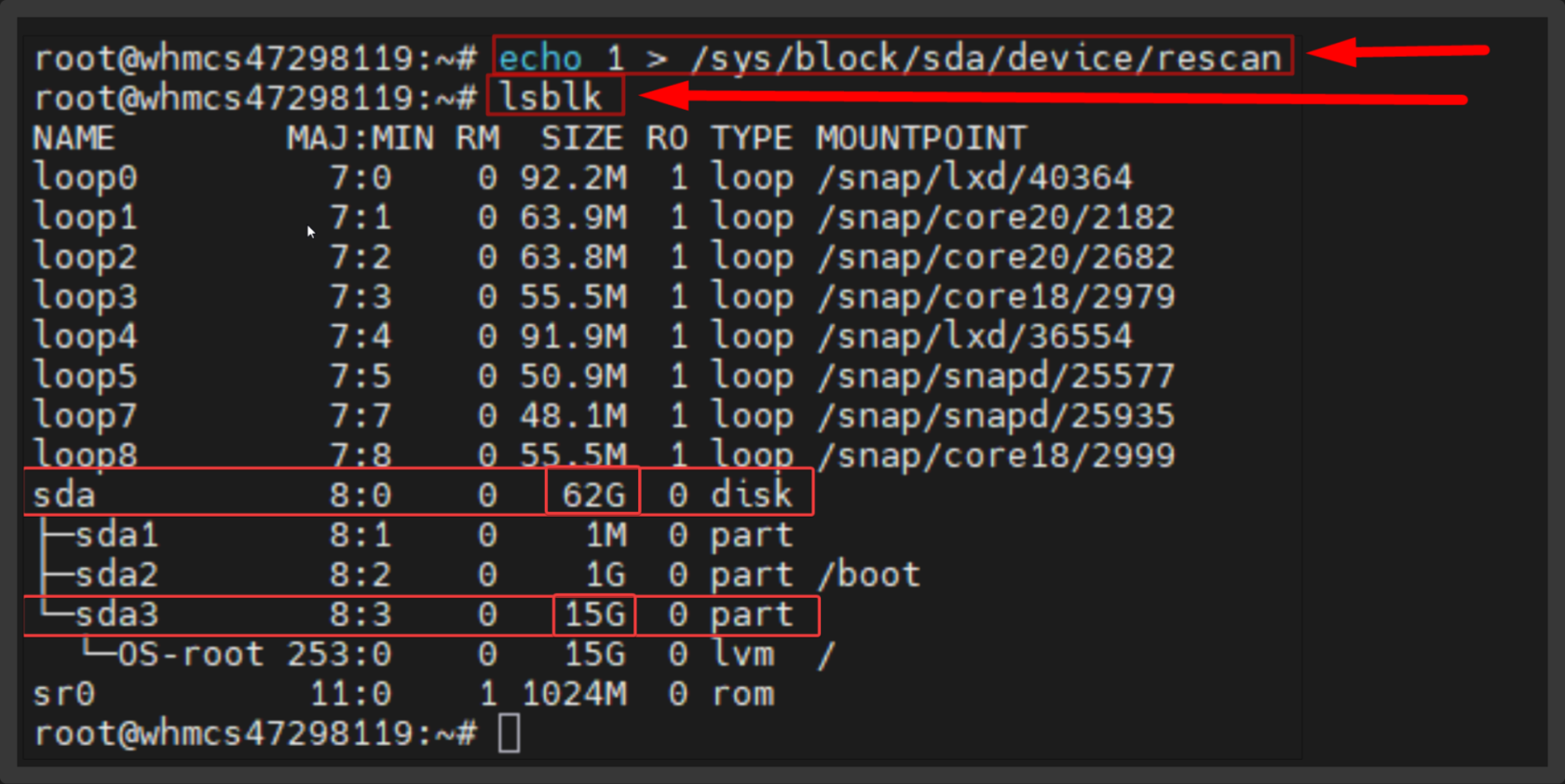Click the rom type value
Viewport: 1565px width, 784px height.
[x=742, y=695]
